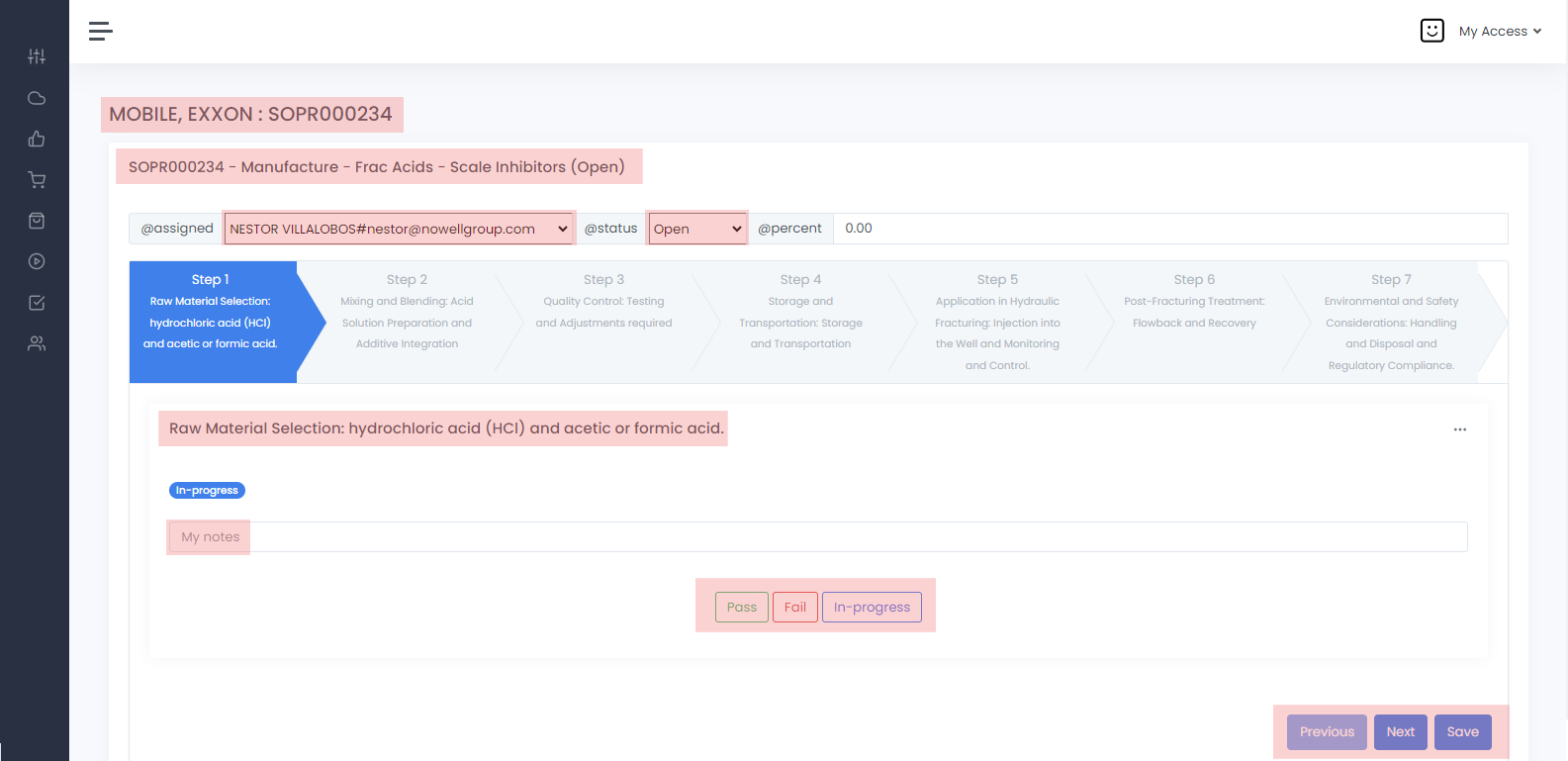Click the percent value field 0.00
1568x761 pixels.
(1170, 229)
